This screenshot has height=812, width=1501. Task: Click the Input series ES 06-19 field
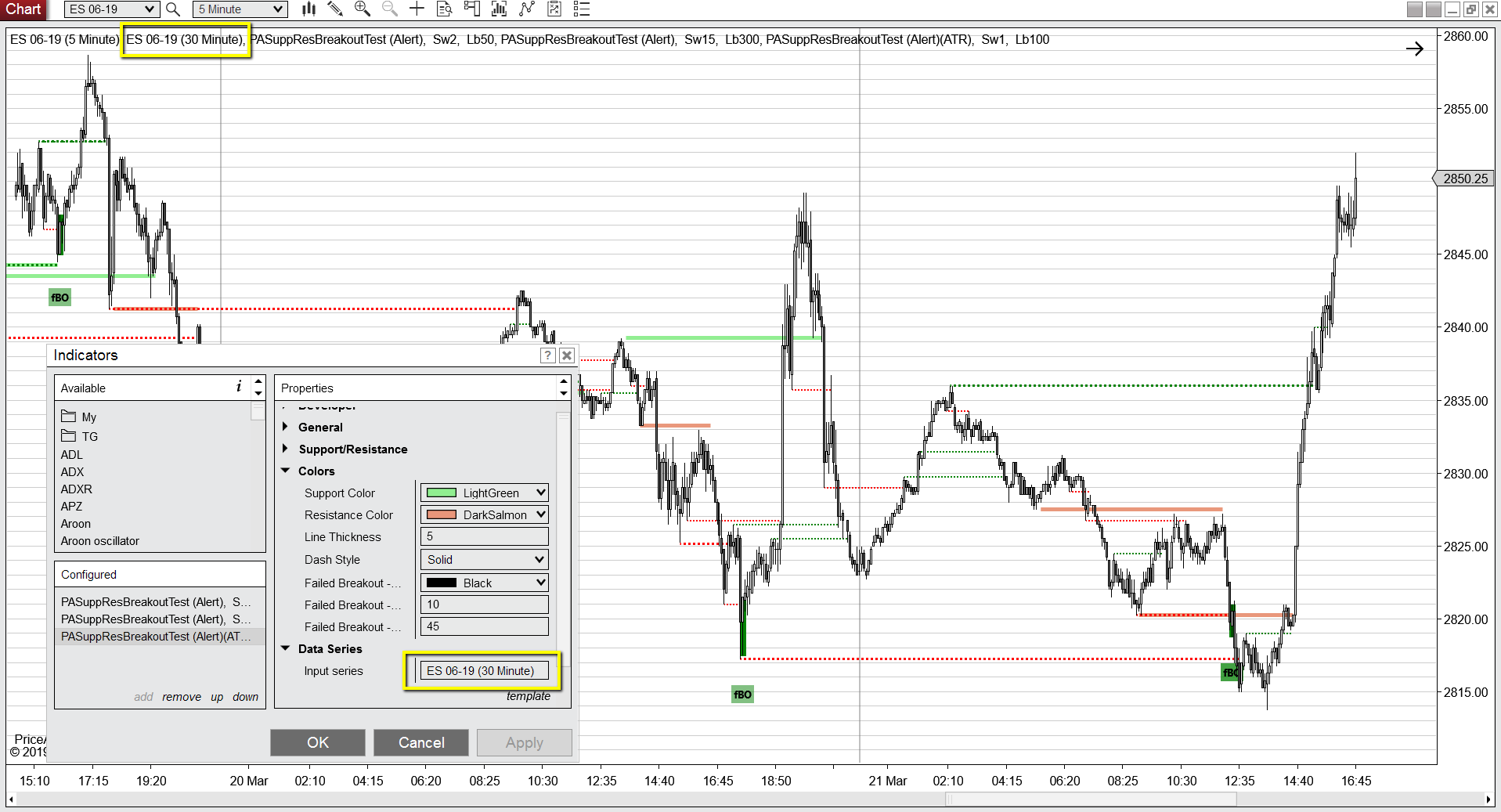tap(485, 671)
